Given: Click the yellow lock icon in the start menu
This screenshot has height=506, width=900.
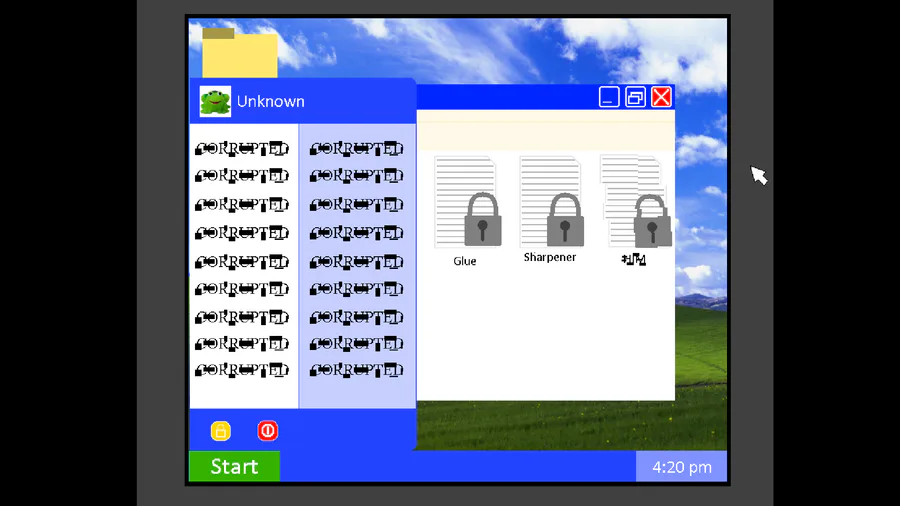Looking at the screenshot, I should coord(220,431).
